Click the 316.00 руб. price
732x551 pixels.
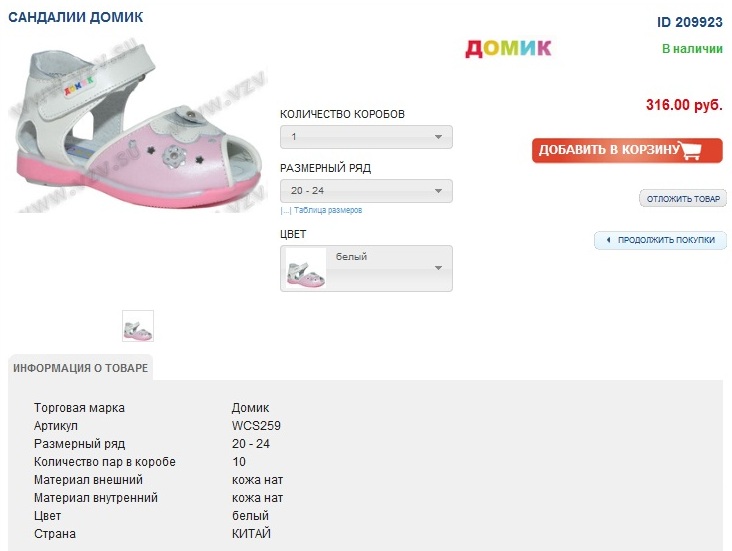click(684, 104)
